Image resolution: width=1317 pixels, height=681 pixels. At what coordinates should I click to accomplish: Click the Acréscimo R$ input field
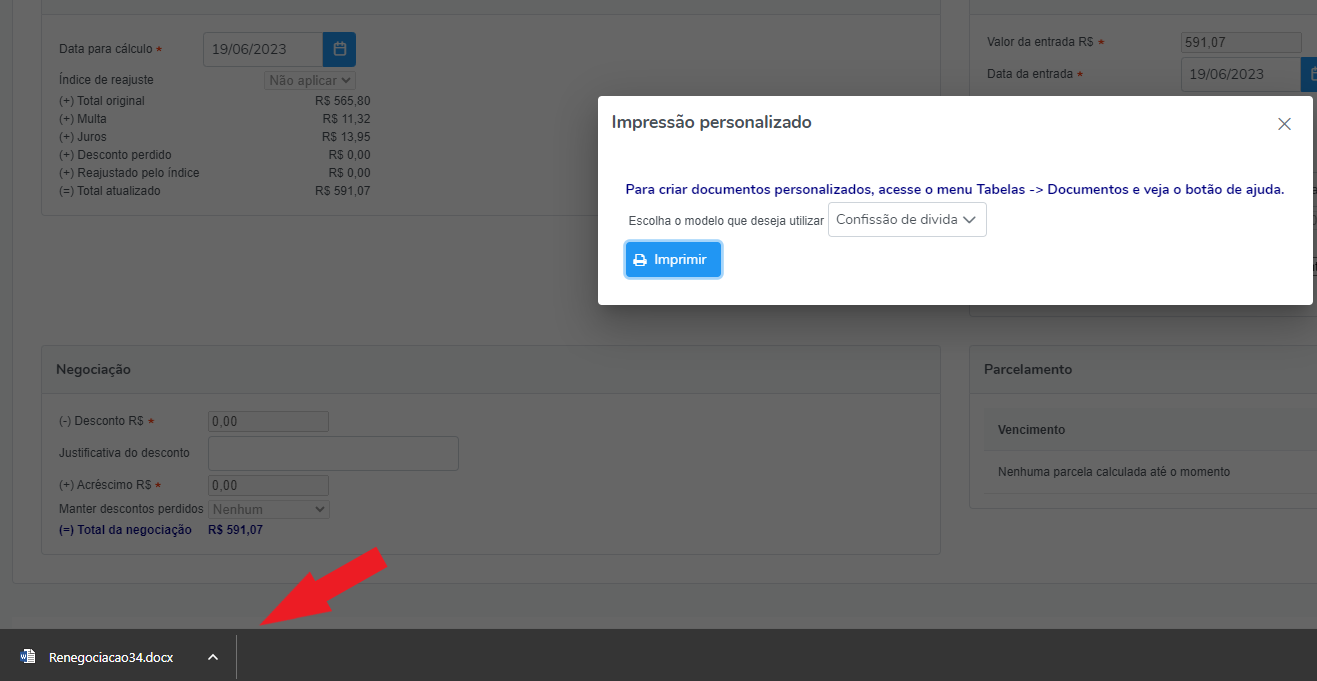coord(268,485)
